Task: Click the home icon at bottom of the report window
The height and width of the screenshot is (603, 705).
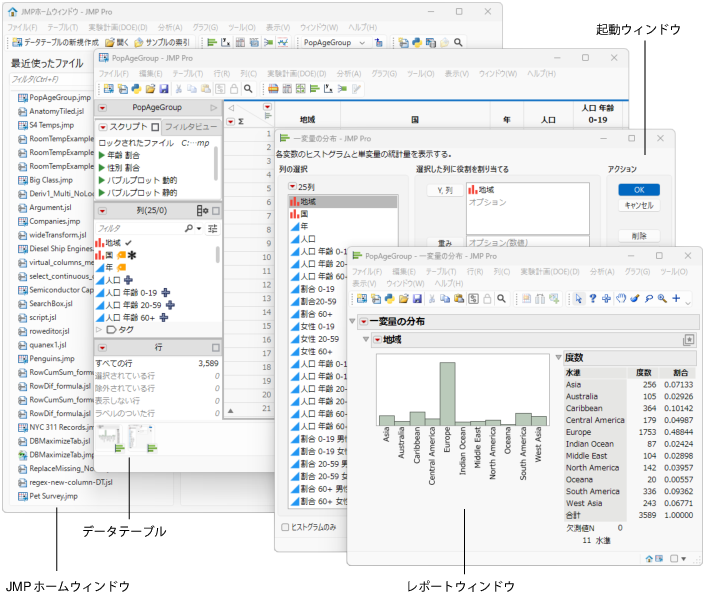Action: (x=649, y=558)
